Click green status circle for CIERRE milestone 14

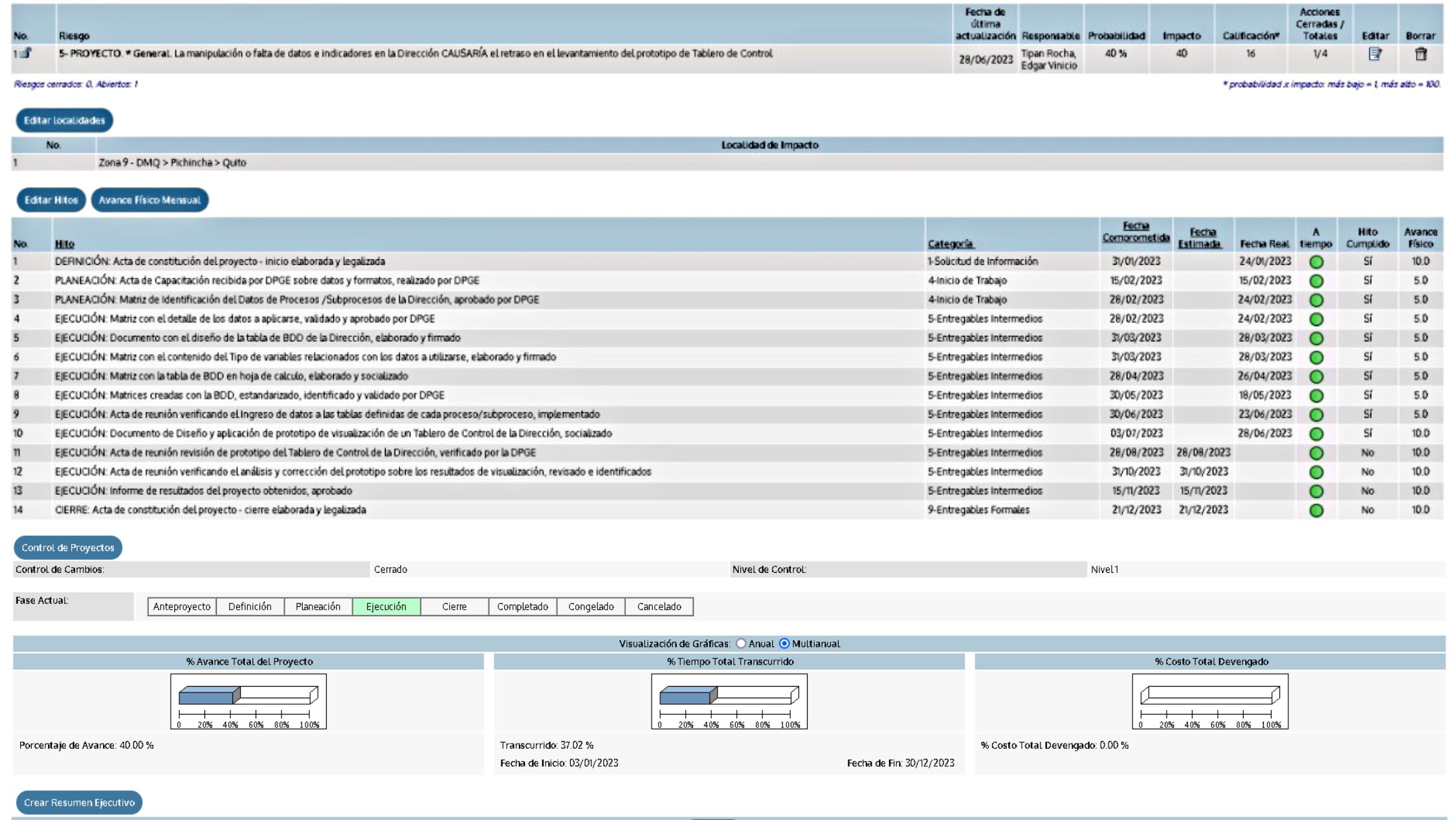click(1316, 510)
